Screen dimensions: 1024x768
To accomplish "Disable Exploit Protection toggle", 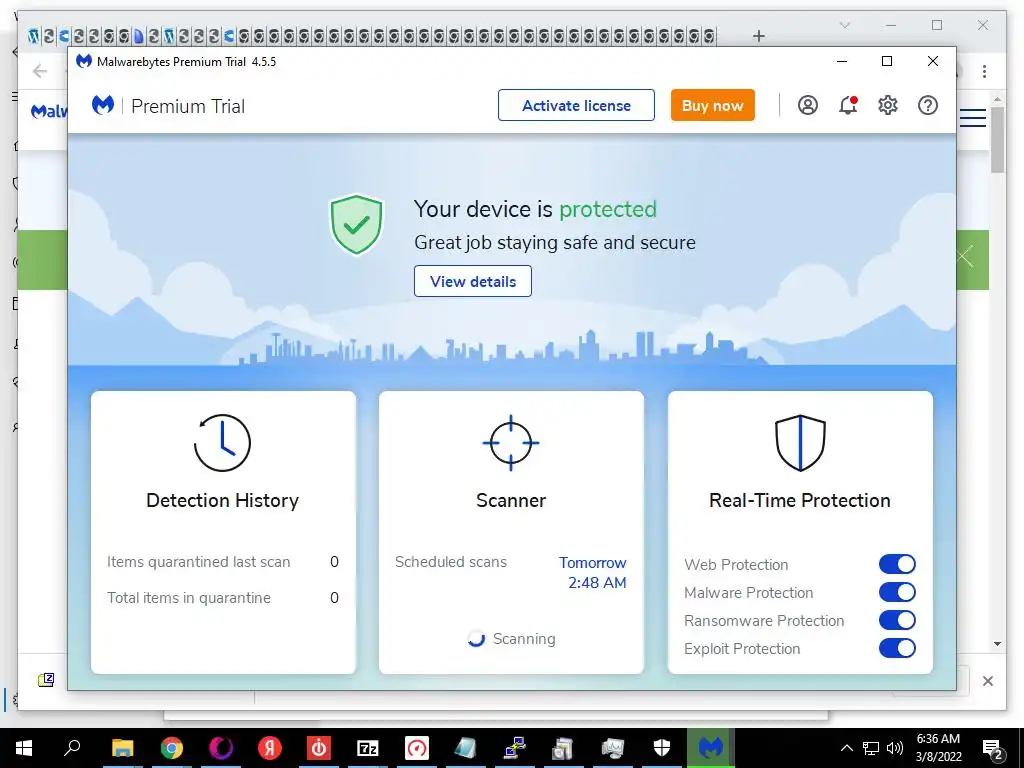I will click(897, 648).
